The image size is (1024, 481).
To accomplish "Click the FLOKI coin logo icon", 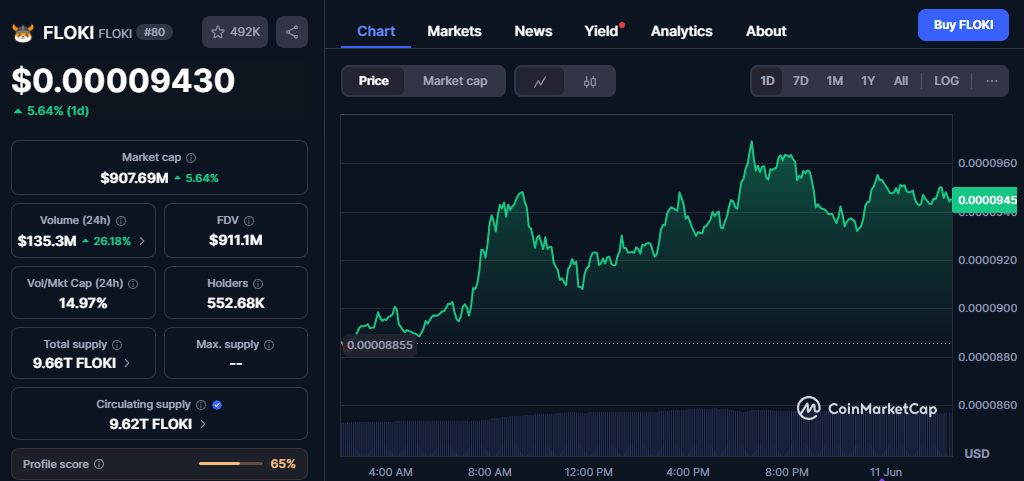I will 23,33.
